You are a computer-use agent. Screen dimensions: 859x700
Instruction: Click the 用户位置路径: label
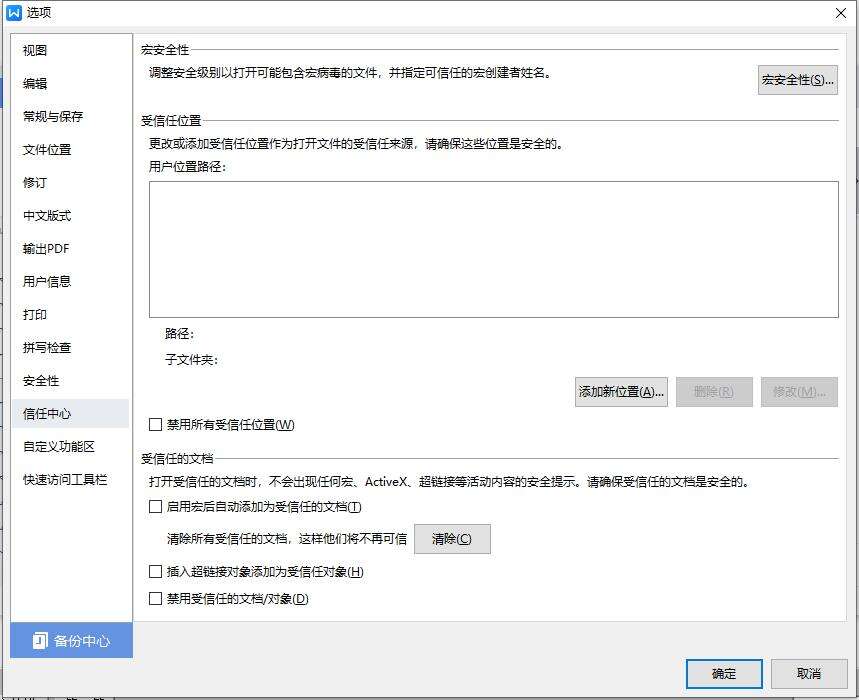click(187, 167)
